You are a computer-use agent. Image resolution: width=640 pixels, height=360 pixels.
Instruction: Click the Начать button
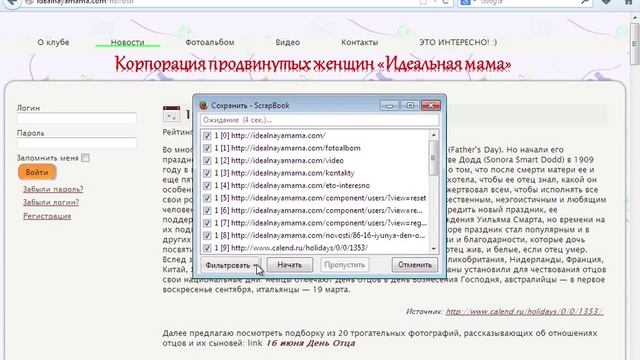click(290, 265)
